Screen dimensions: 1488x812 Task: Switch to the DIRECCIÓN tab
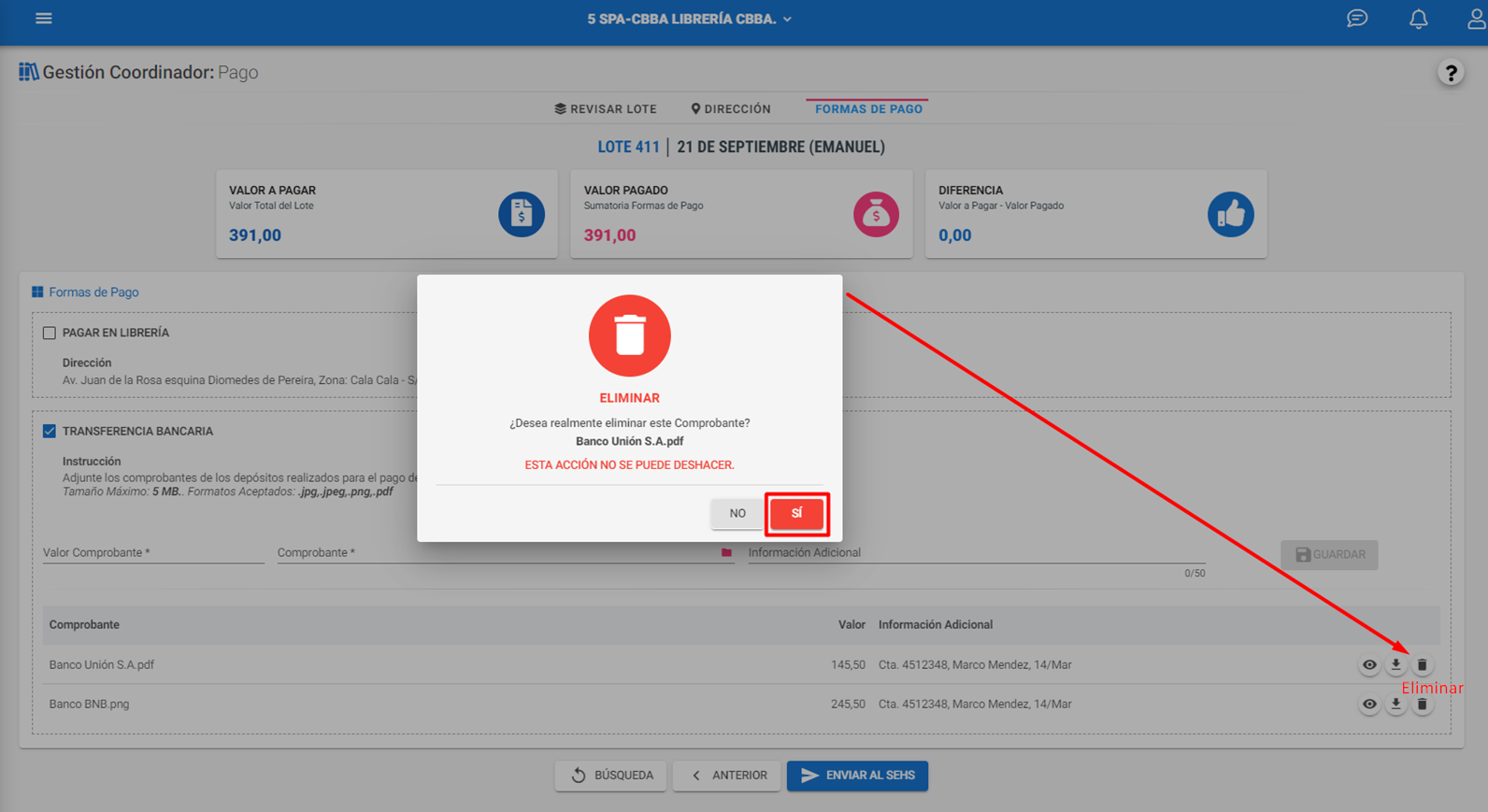(x=731, y=109)
